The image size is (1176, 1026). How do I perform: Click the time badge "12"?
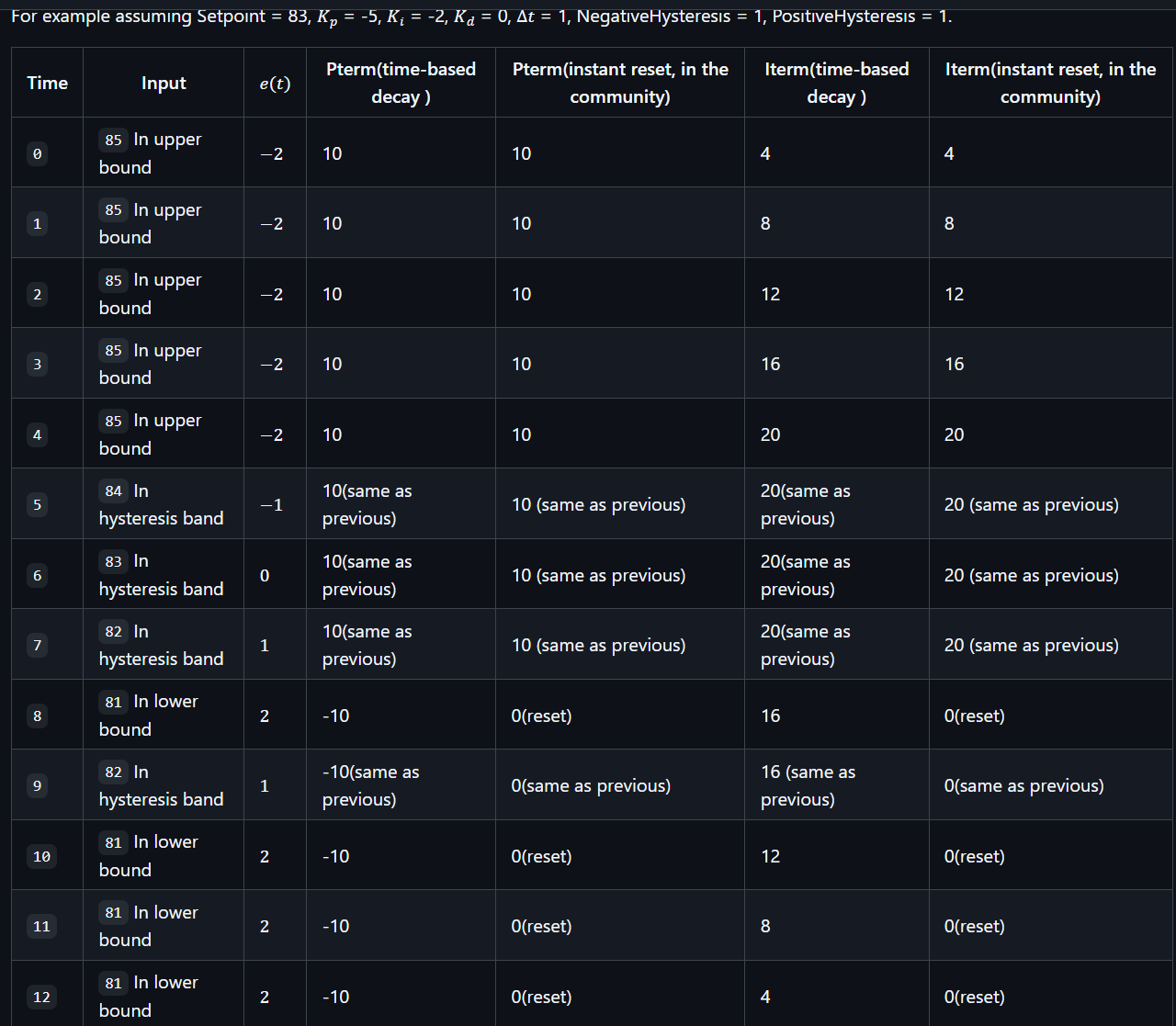41,998
